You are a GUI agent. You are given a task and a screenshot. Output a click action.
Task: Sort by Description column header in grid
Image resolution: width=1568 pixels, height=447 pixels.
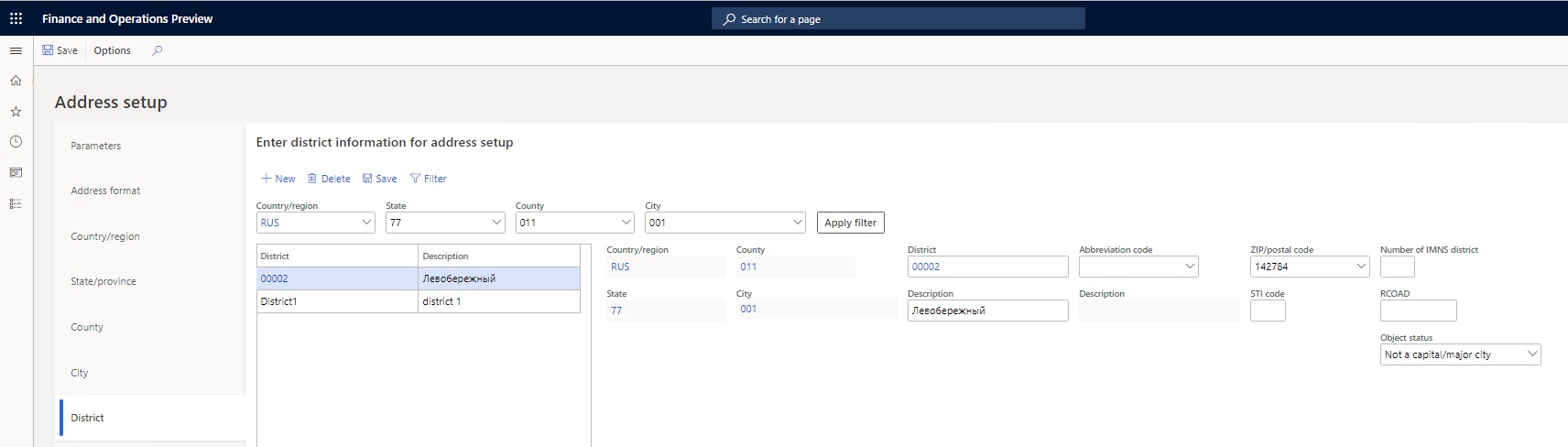pos(499,256)
